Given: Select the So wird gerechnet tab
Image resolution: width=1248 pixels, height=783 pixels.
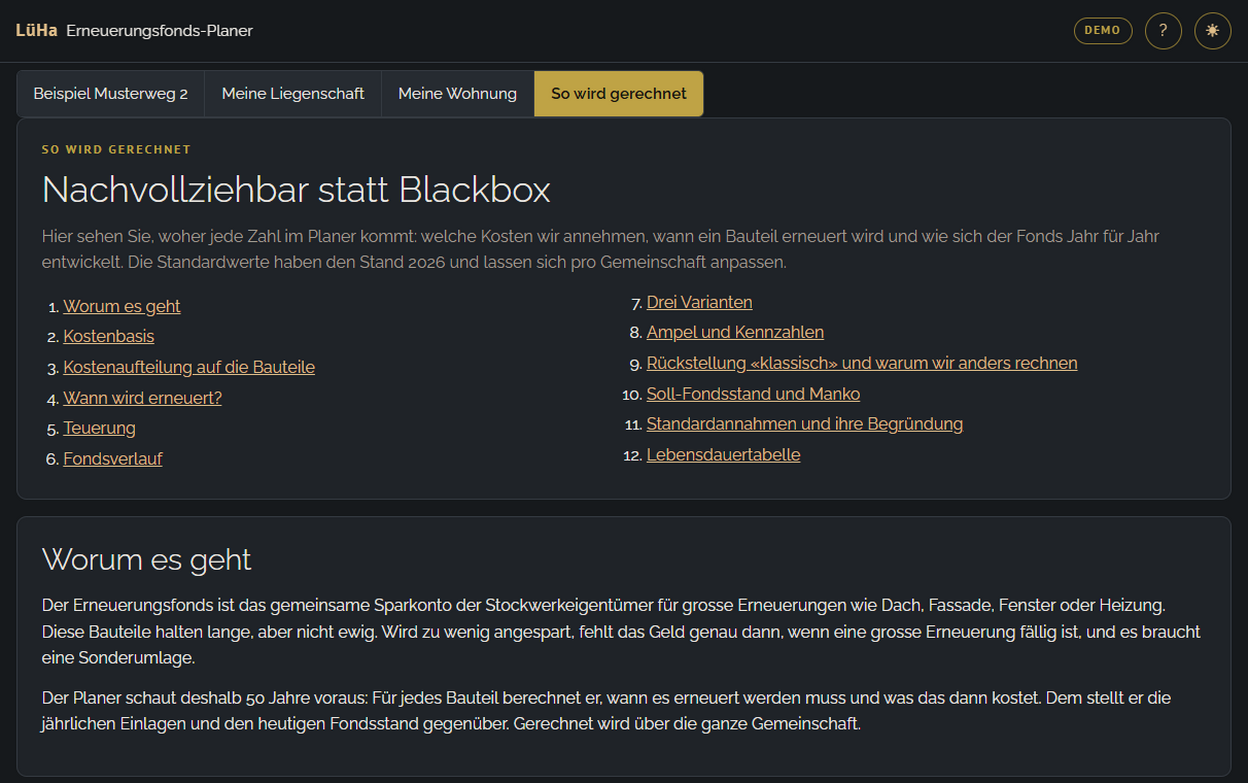Looking at the screenshot, I should (619, 94).
